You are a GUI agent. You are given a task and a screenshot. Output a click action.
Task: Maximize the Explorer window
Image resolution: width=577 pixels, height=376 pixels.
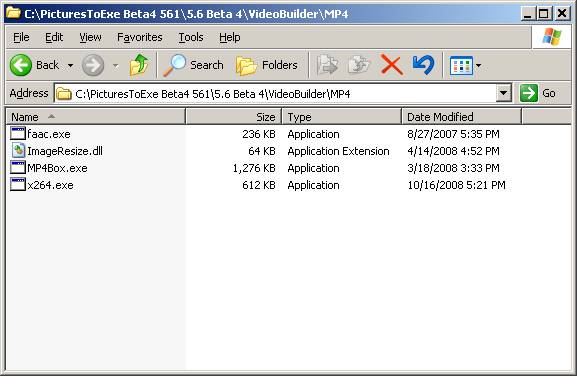tap(544, 14)
